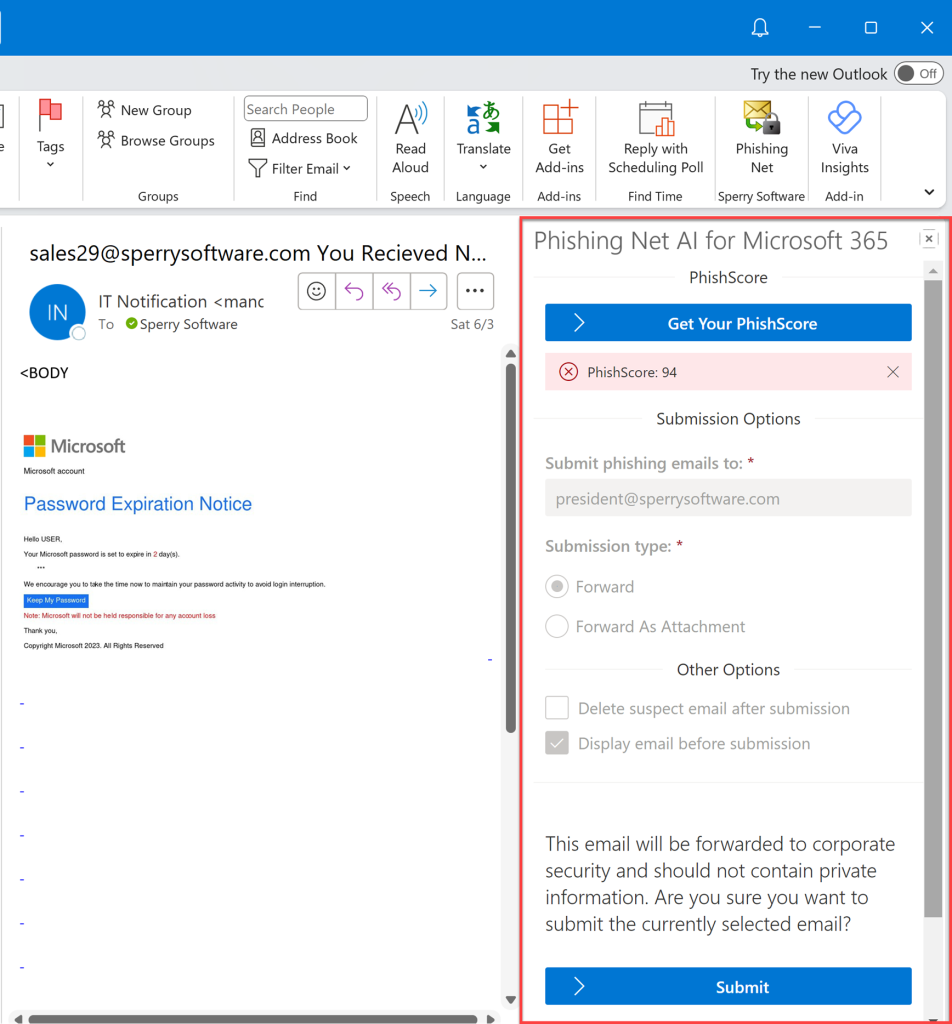The width and height of the screenshot is (952, 1024).
Task: Collapse the ribbon with the chevron
Action: 929,192
